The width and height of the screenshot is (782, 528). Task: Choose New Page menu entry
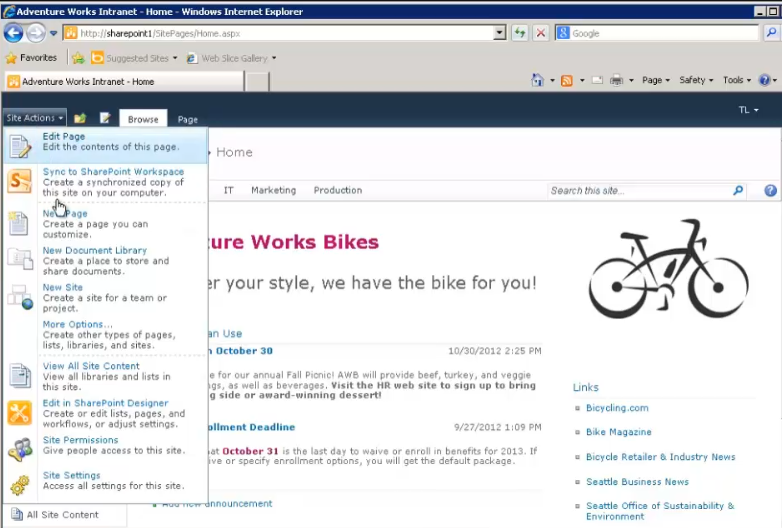[x=105, y=223]
